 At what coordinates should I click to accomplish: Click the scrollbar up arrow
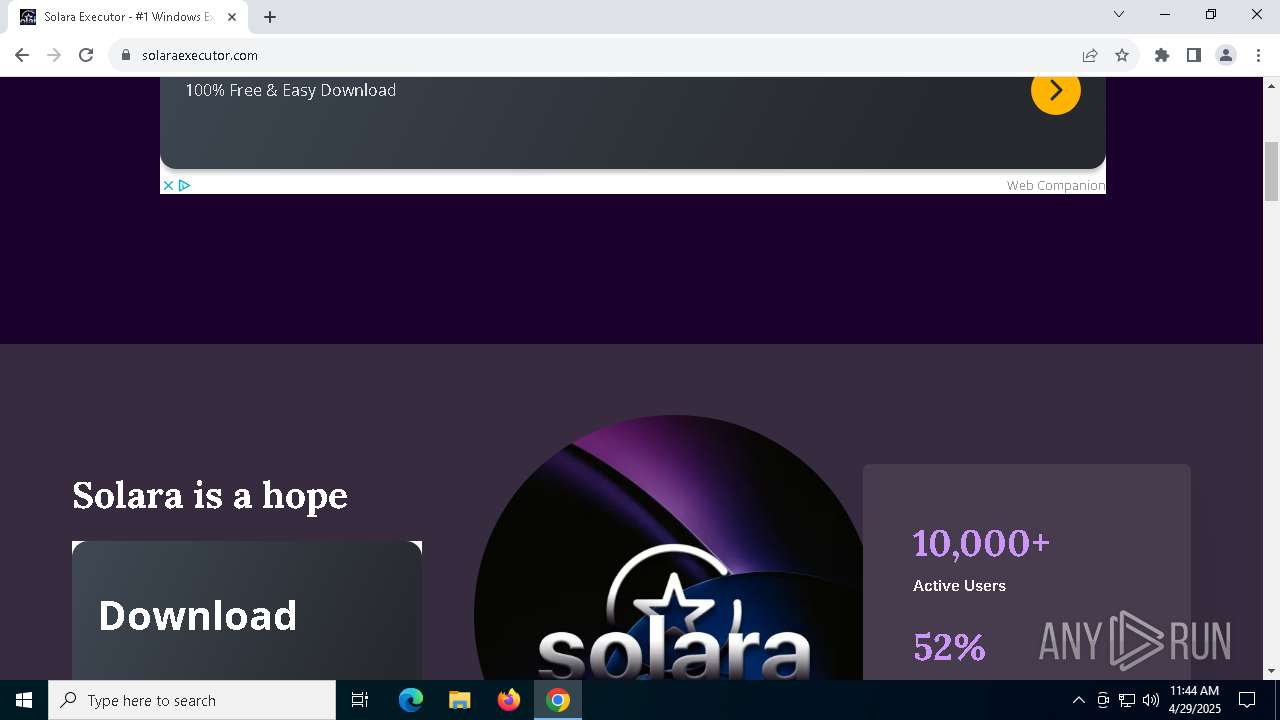pos(1271,84)
